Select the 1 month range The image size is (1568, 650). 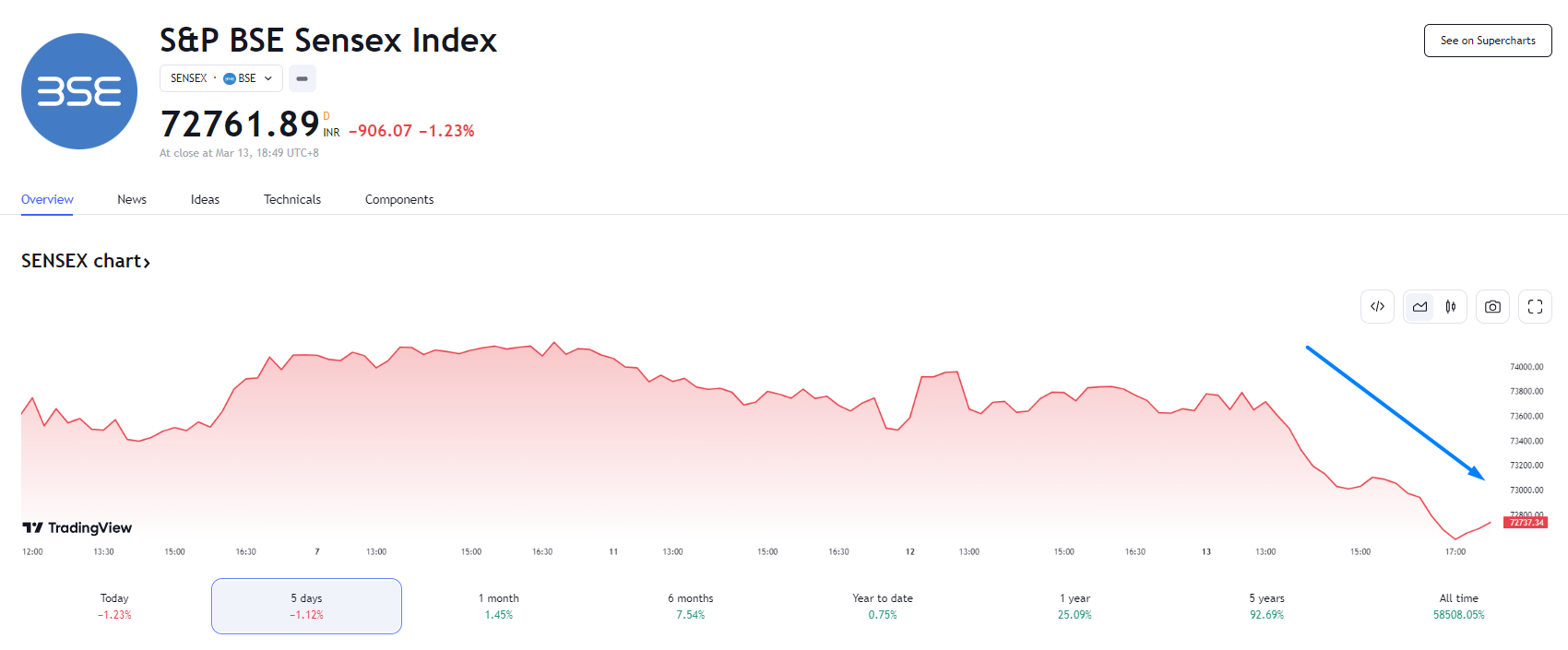tap(498, 606)
